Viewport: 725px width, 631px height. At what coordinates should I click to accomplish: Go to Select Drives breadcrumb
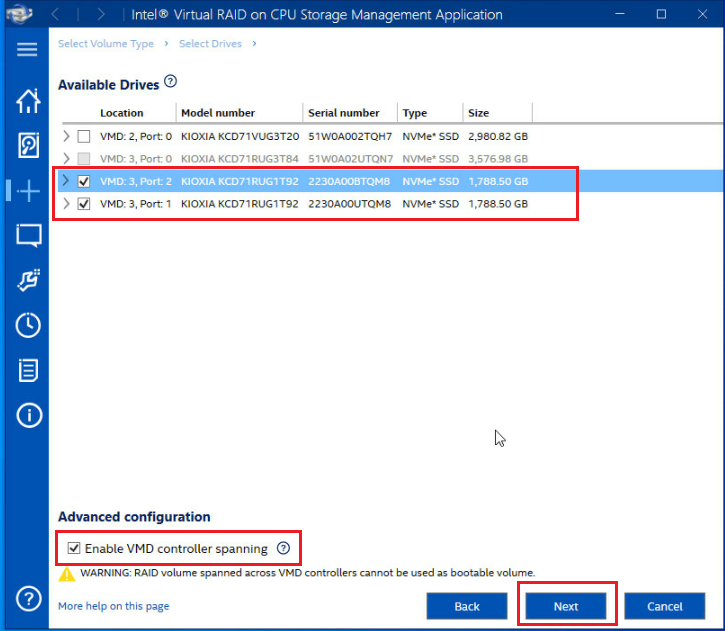(x=210, y=43)
